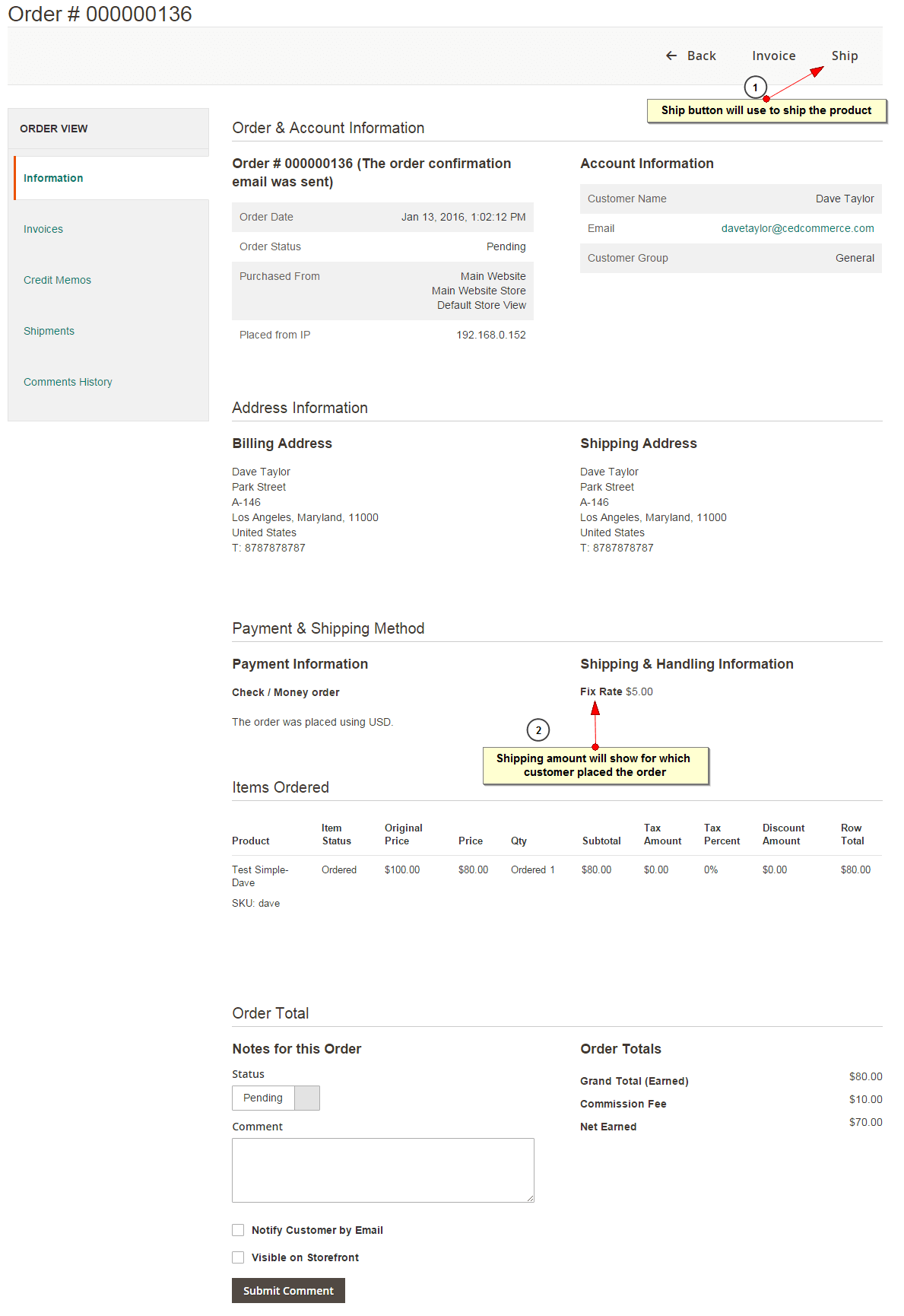904x1316 pixels.
Task: Enable Notify Customer by Email checkbox
Action: point(238,1230)
